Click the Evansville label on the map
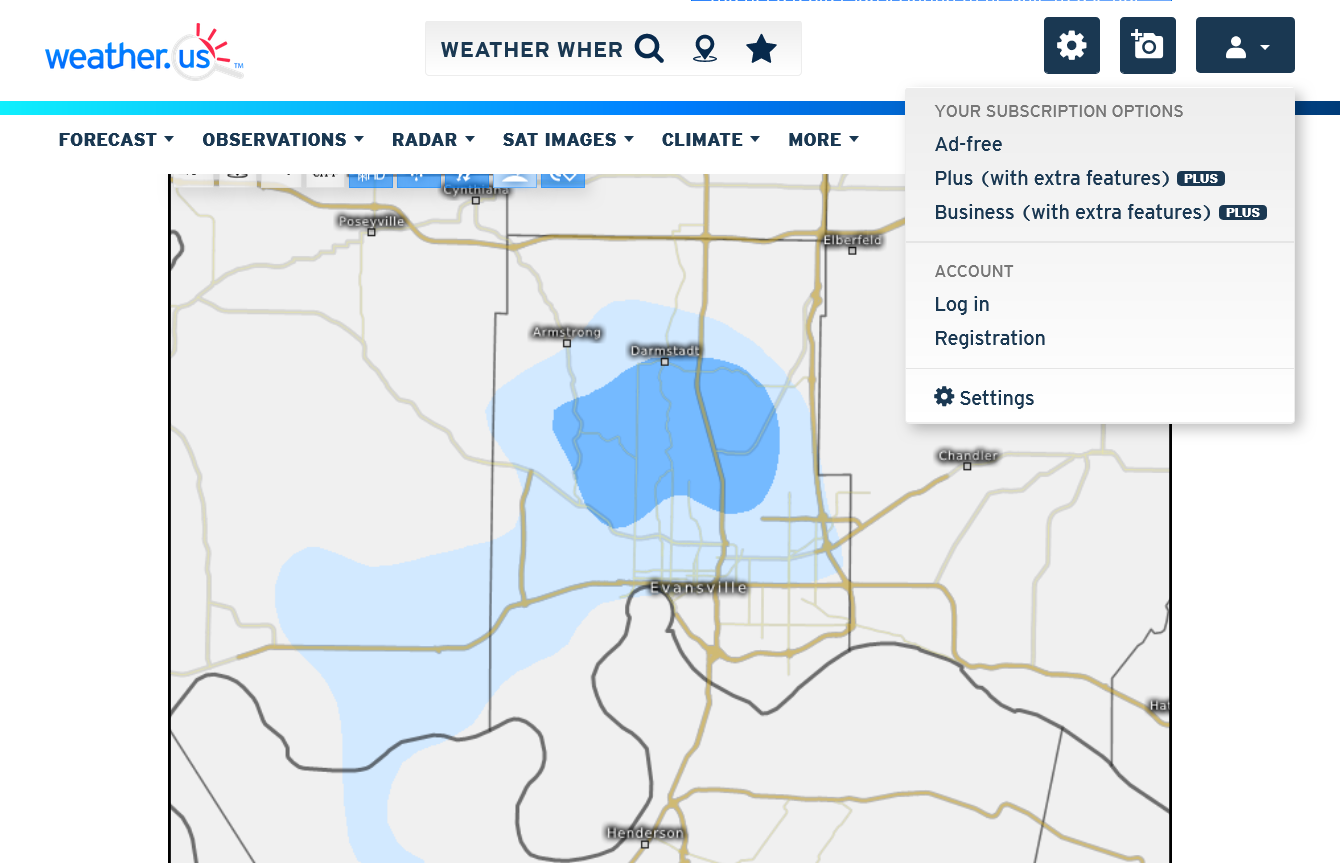 coord(699,587)
